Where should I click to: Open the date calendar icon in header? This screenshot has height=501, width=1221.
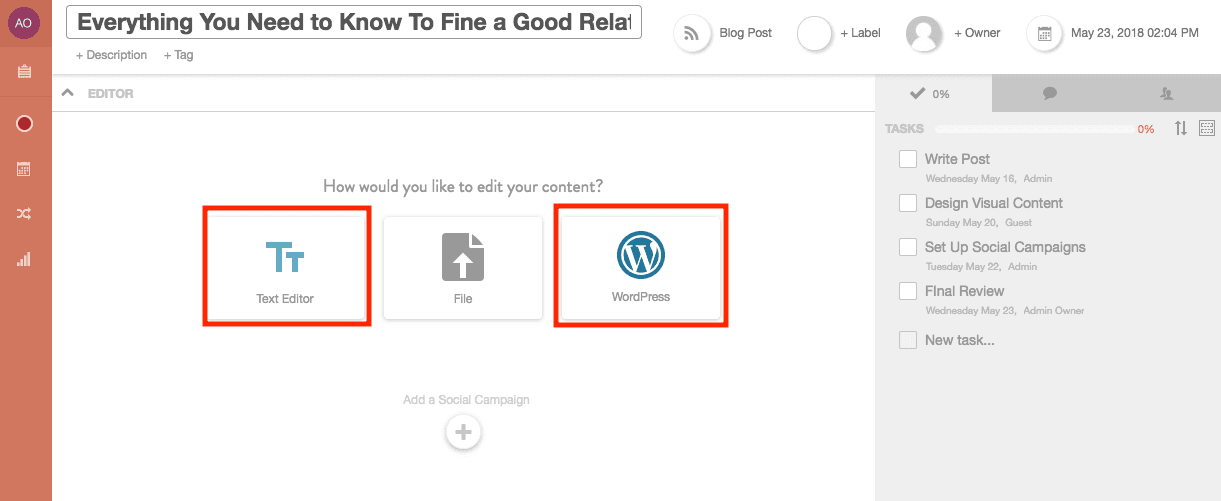[x=1045, y=34]
